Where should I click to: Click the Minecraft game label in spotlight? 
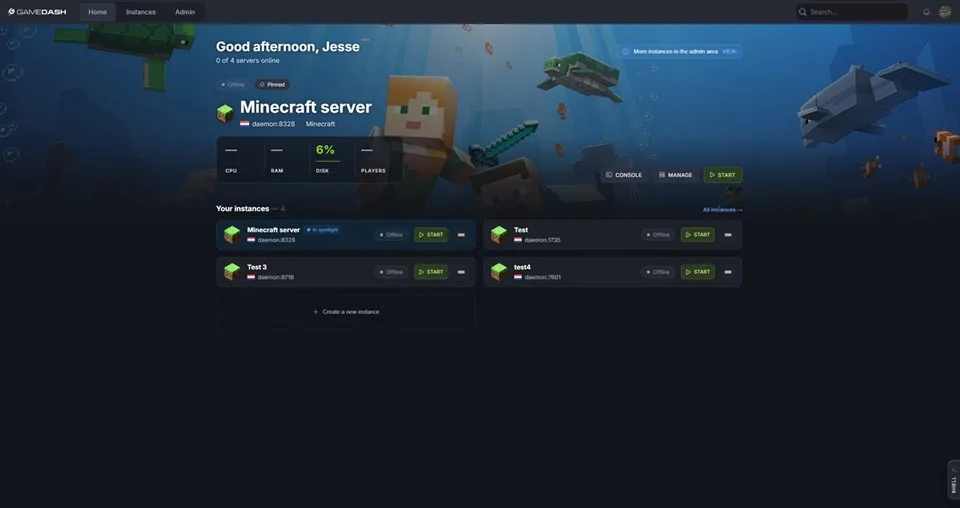click(320, 124)
